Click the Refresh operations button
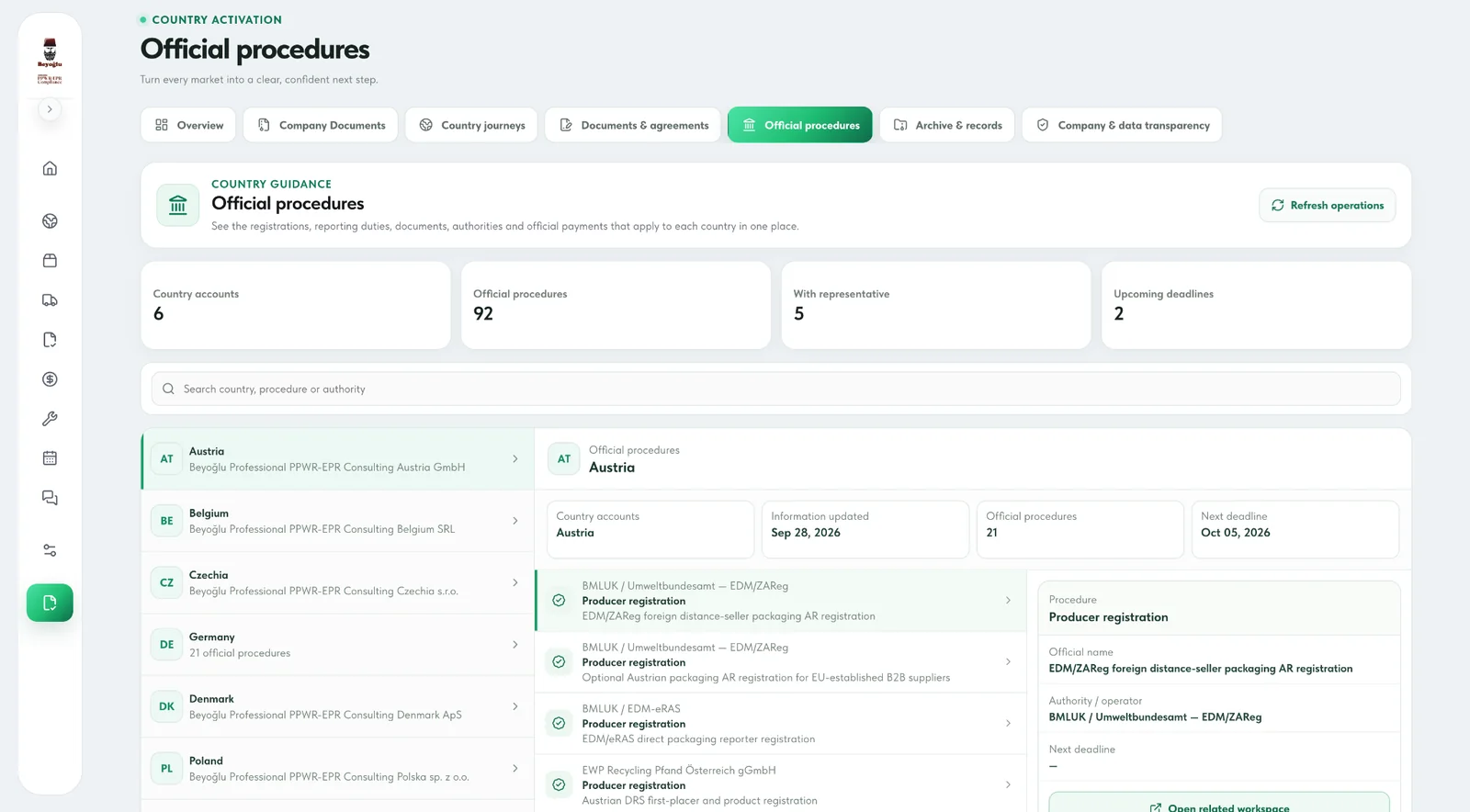The width and height of the screenshot is (1470, 812). 1327,206
